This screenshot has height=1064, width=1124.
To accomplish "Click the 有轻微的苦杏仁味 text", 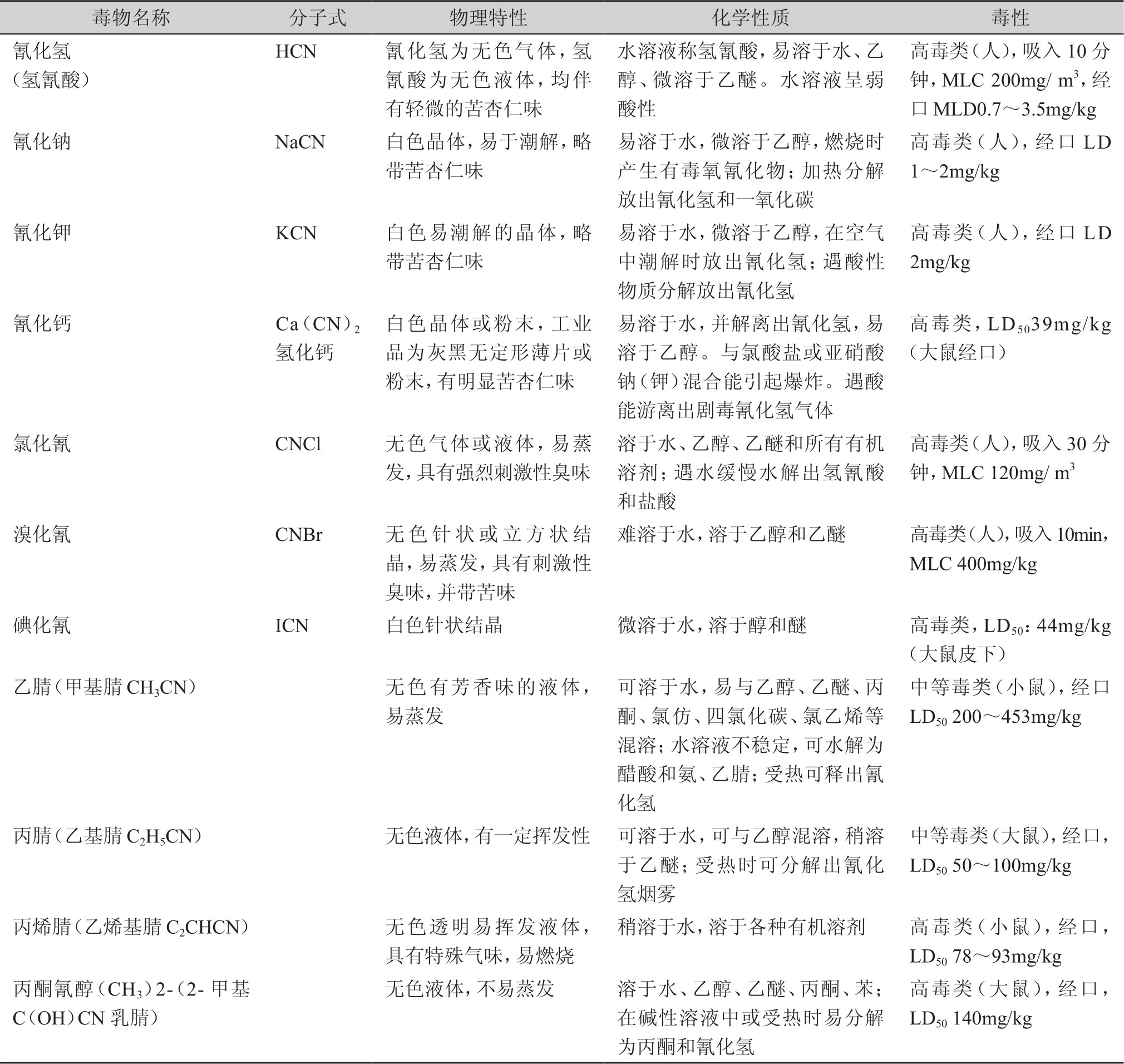I will click(x=464, y=109).
